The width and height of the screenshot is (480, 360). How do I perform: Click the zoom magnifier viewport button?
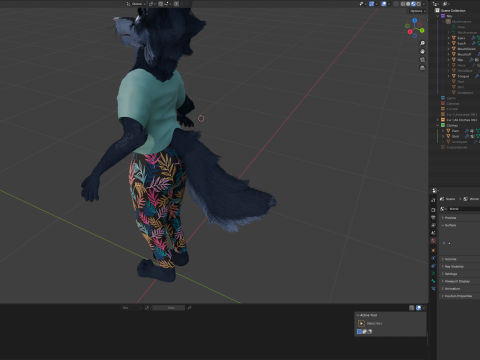(422, 43)
